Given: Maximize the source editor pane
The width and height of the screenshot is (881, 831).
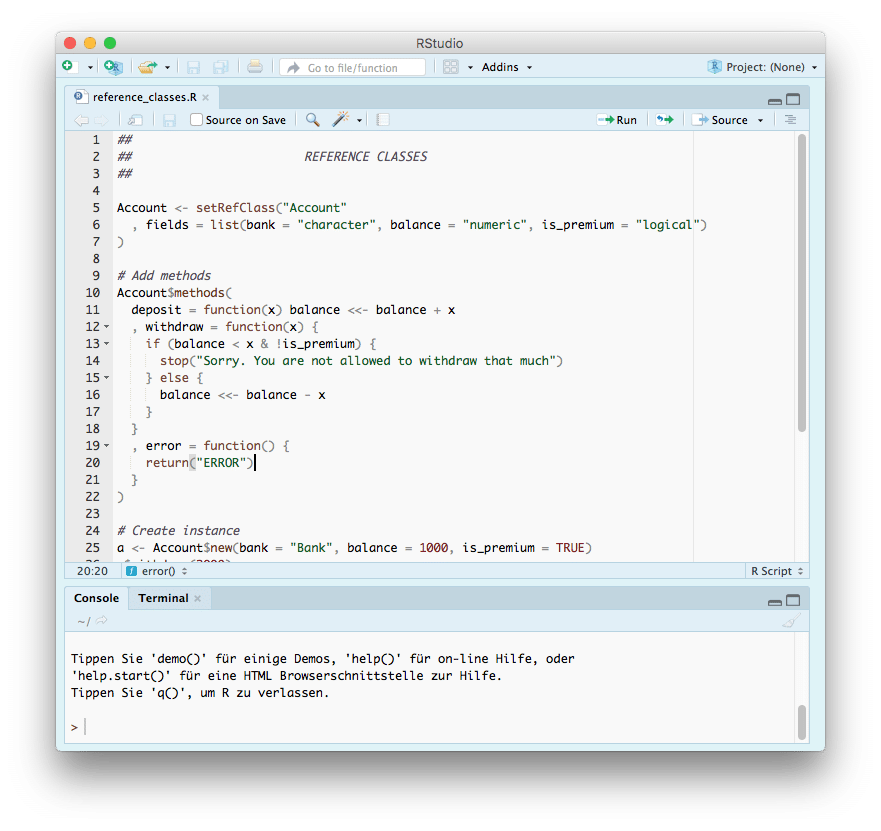Looking at the screenshot, I should pyautogui.click(x=793, y=99).
